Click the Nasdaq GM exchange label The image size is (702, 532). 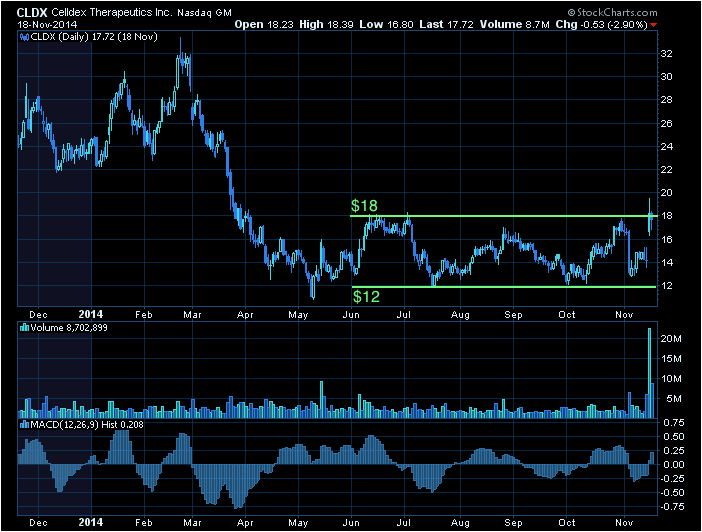(204, 13)
